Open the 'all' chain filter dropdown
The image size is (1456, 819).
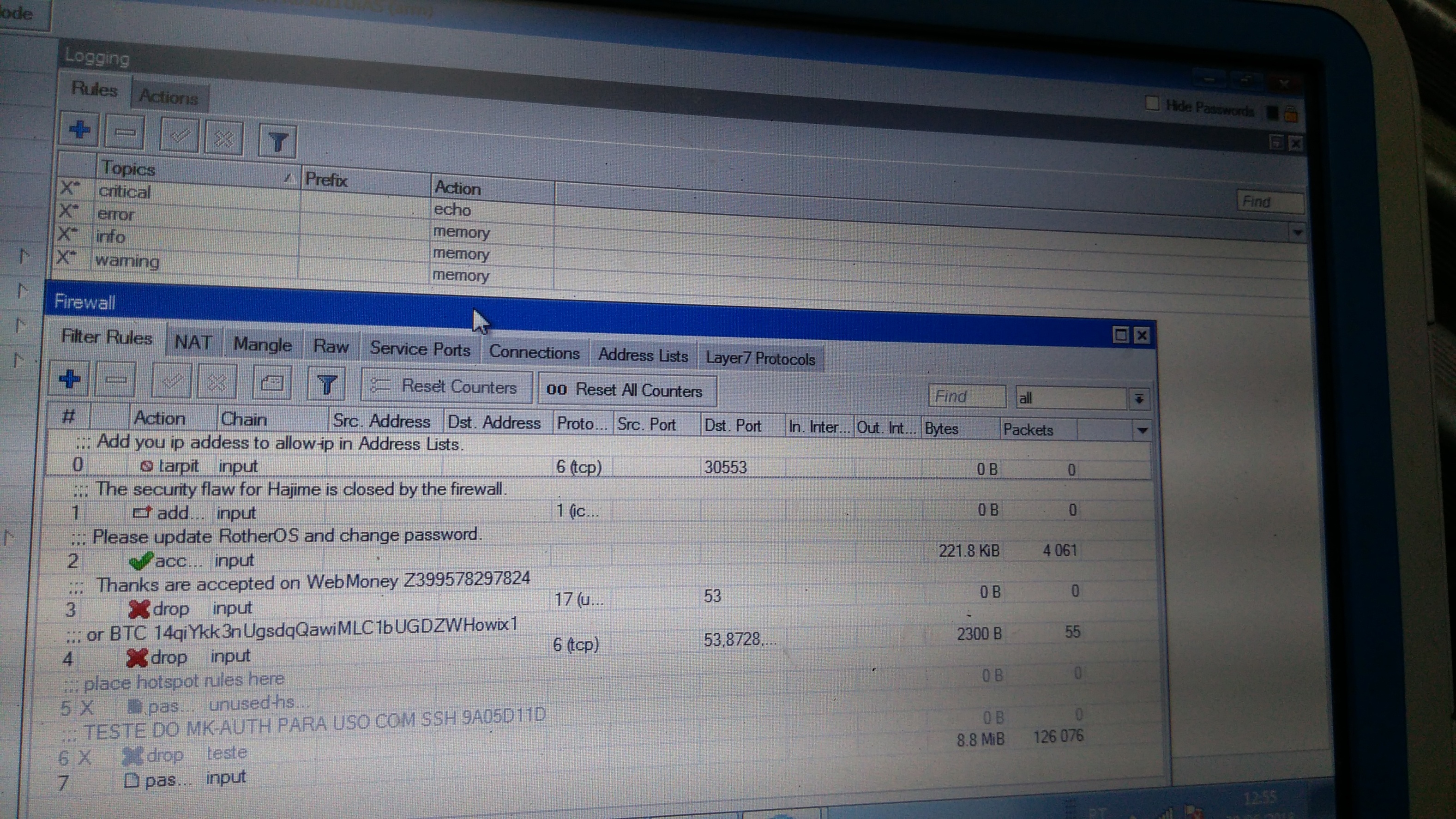click(x=1139, y=399)
